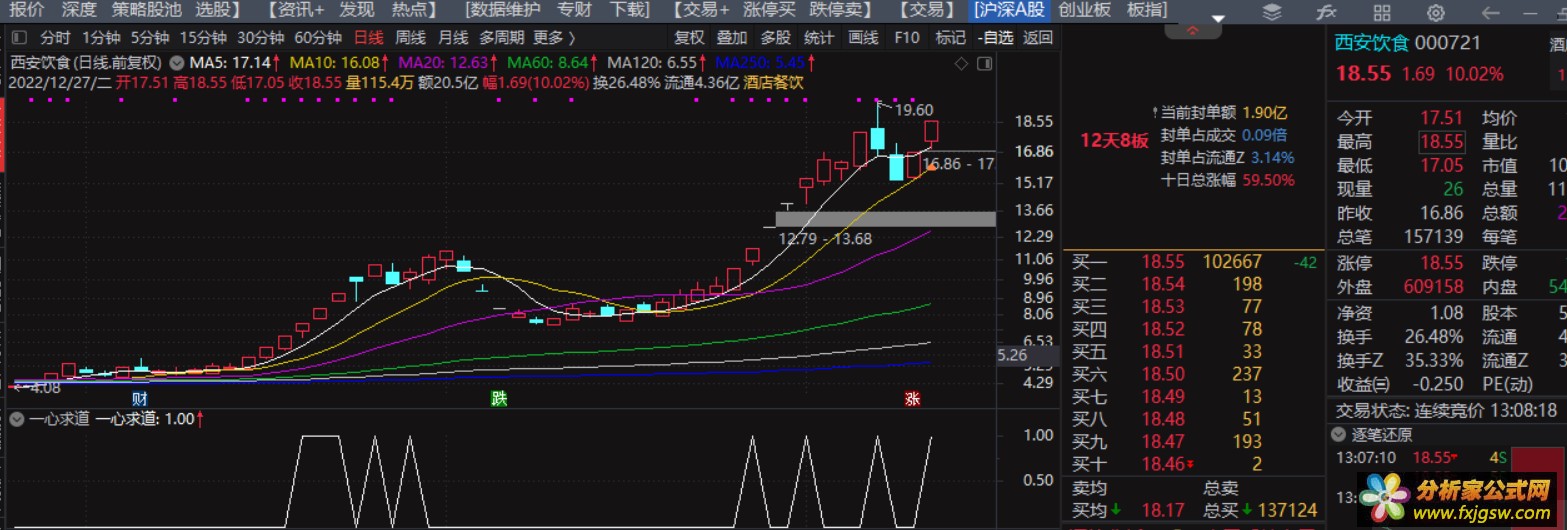Click the green 跌 marker on chart

coord(498,398)
